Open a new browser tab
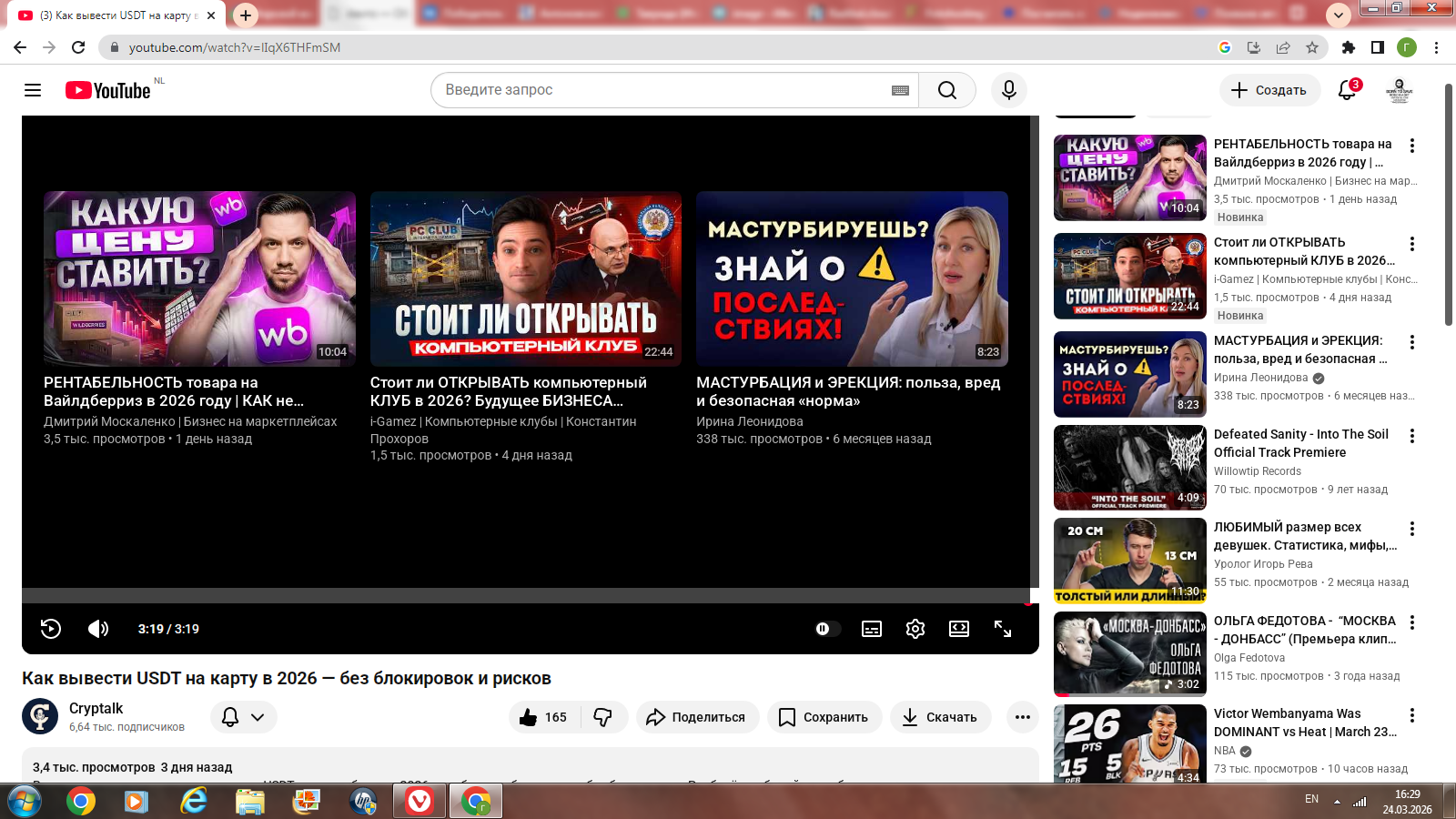Viewport: 1456px width, 819px height. pyautogui.click(x=246, y=15)
